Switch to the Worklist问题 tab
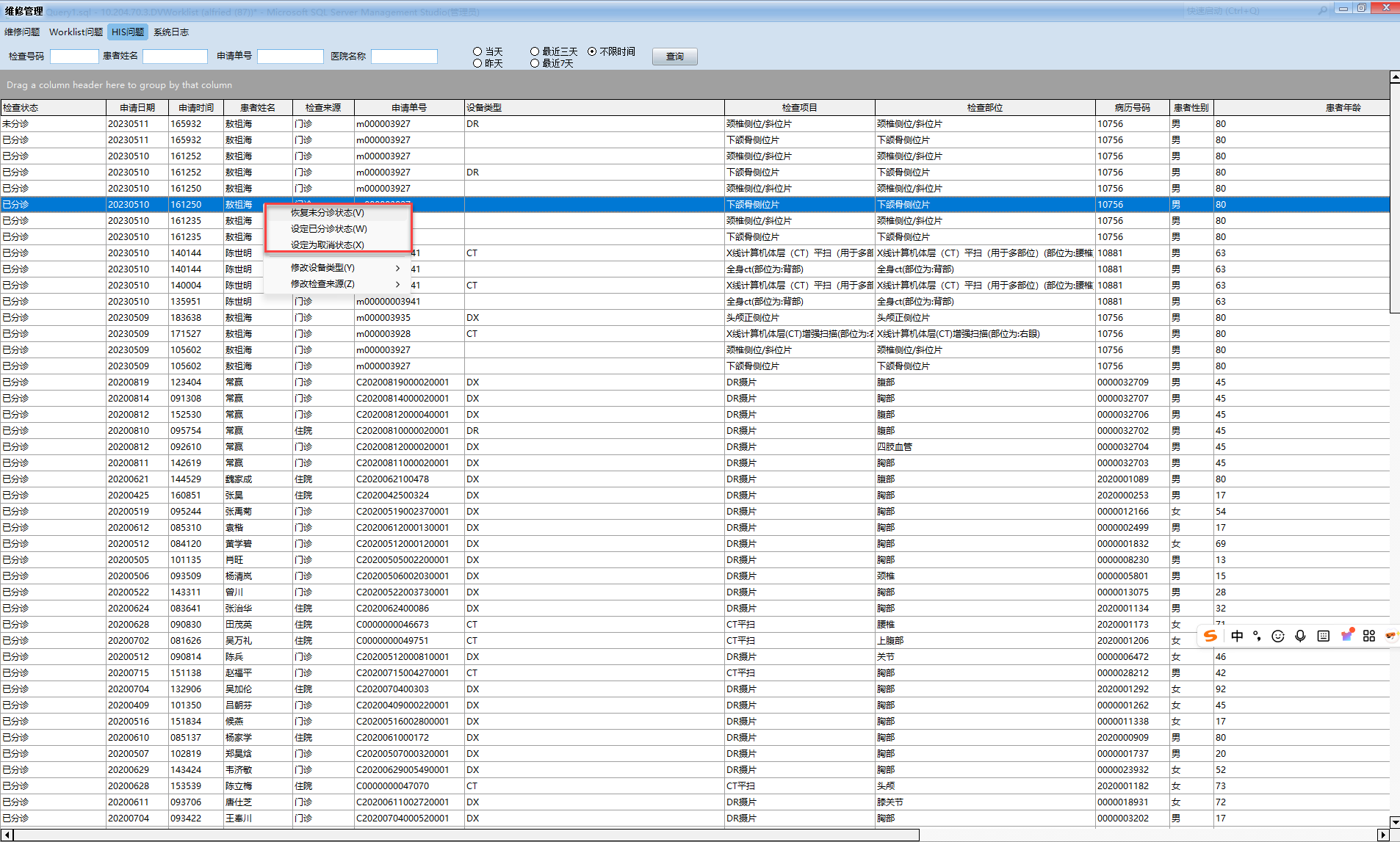Image resolution: width=1400 pixels, height=842 pixels. [76, 32]
